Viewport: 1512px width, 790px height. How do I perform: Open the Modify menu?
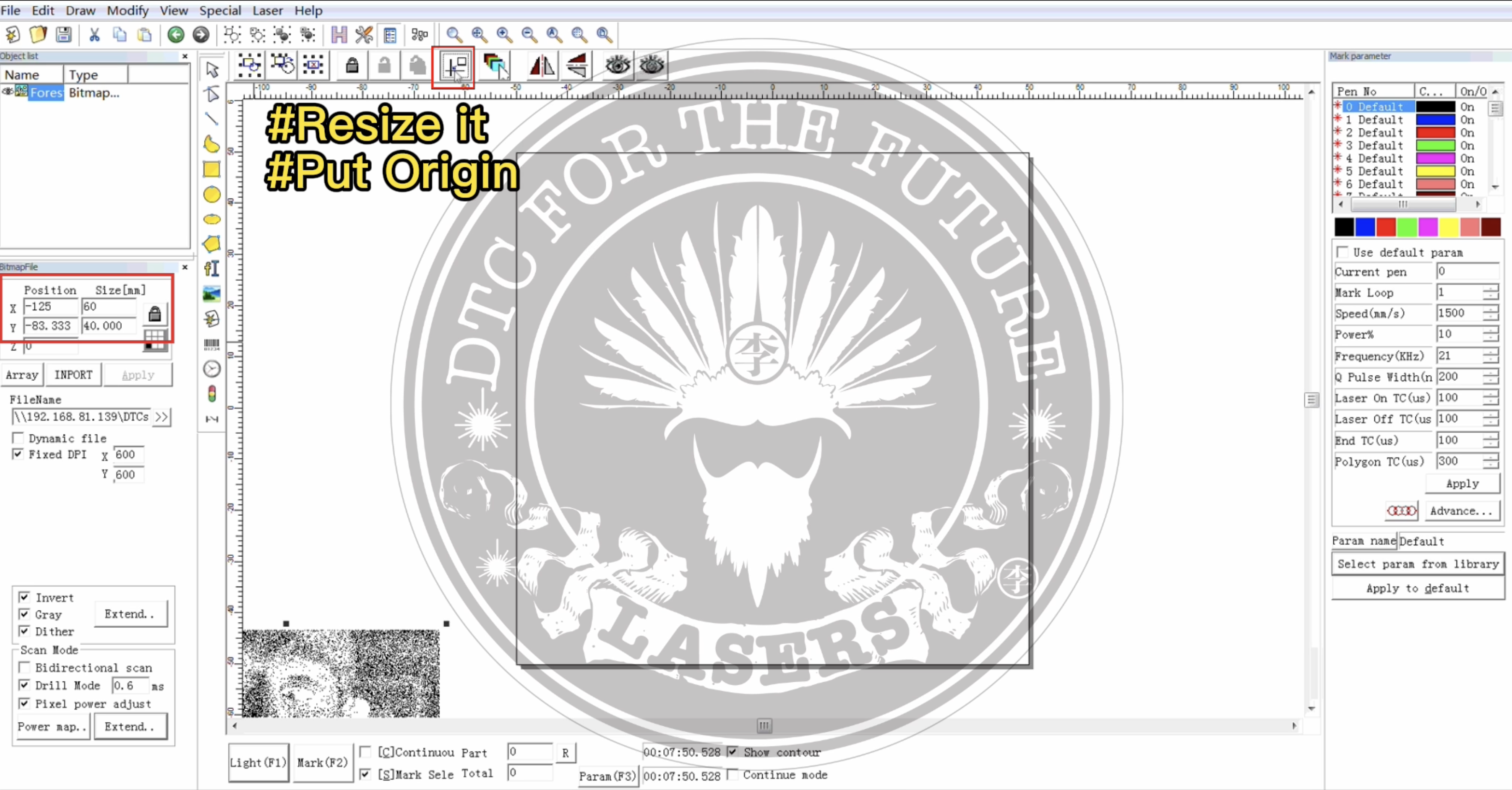[128, 10]
